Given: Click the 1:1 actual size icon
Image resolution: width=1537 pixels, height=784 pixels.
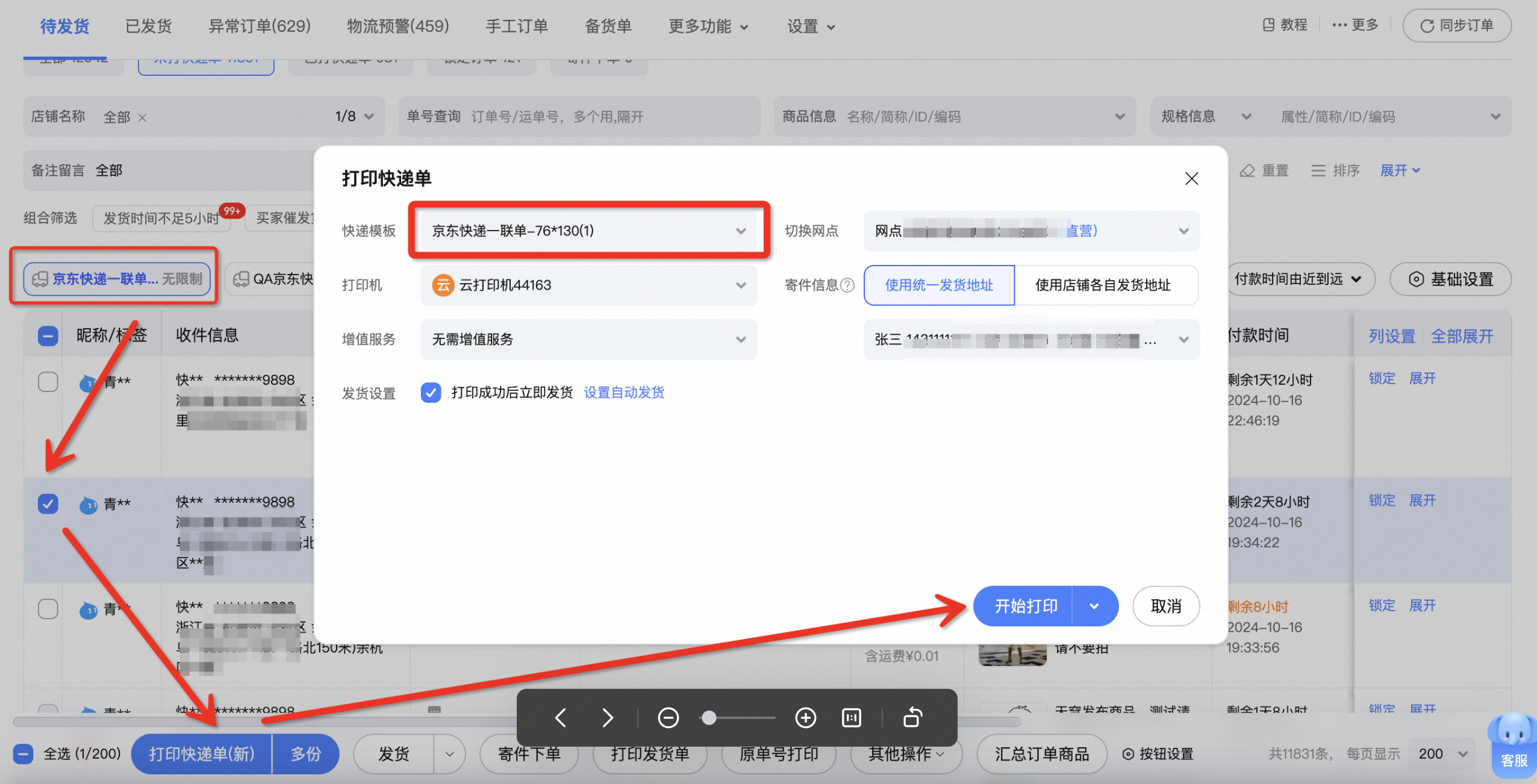Looking at the screenshot, I should point(852,718).
